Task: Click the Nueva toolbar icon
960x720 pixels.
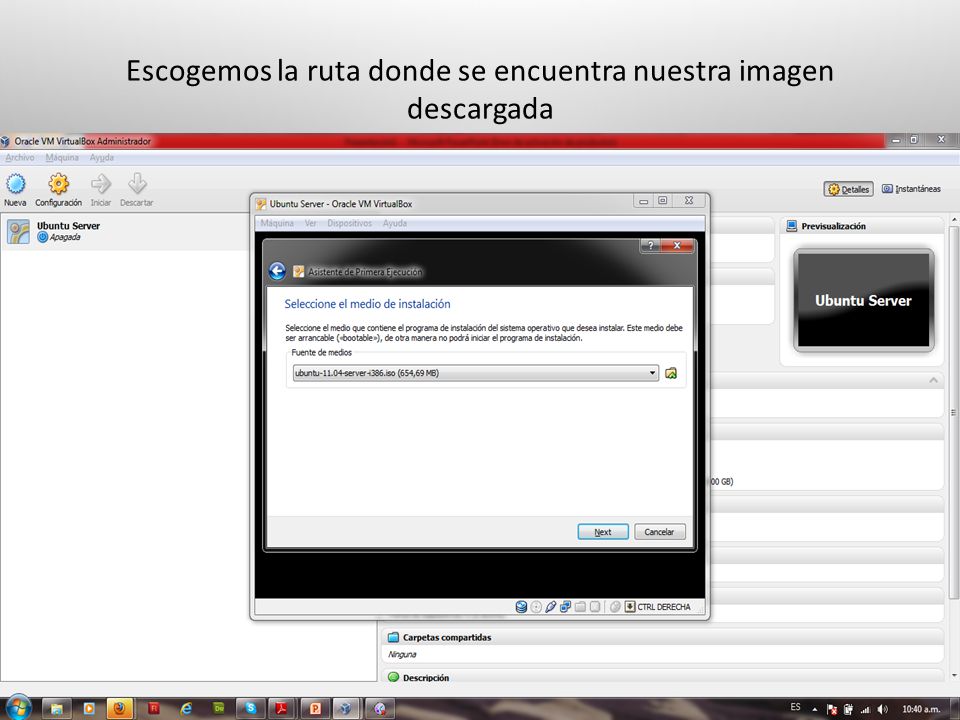Action: tap(15, 189)
